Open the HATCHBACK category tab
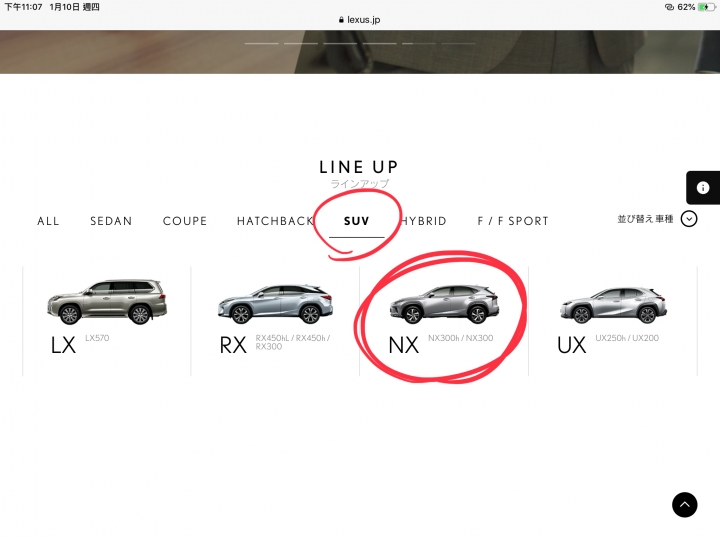Viewport: 720px width, 540px height. pos(276,221)
